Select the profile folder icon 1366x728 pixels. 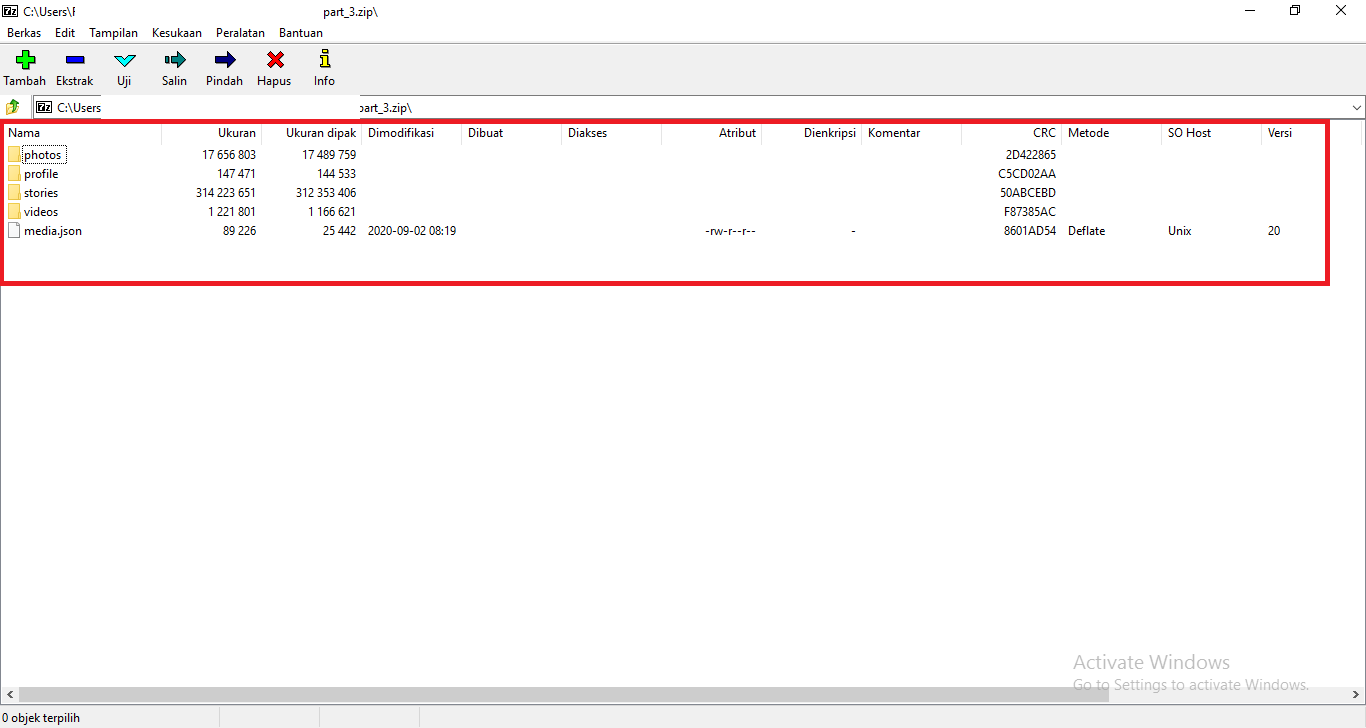[14, 174]
